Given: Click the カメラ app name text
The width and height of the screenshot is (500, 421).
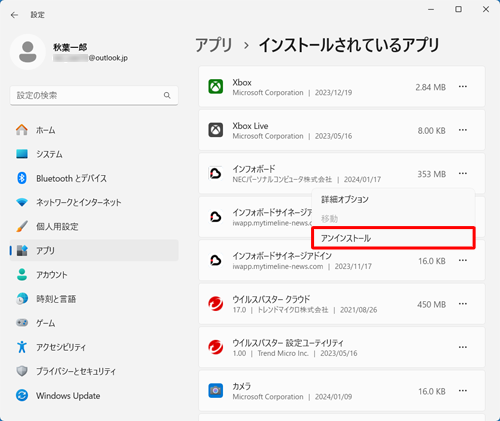Looking at the screenshot, I should (242, 386).
